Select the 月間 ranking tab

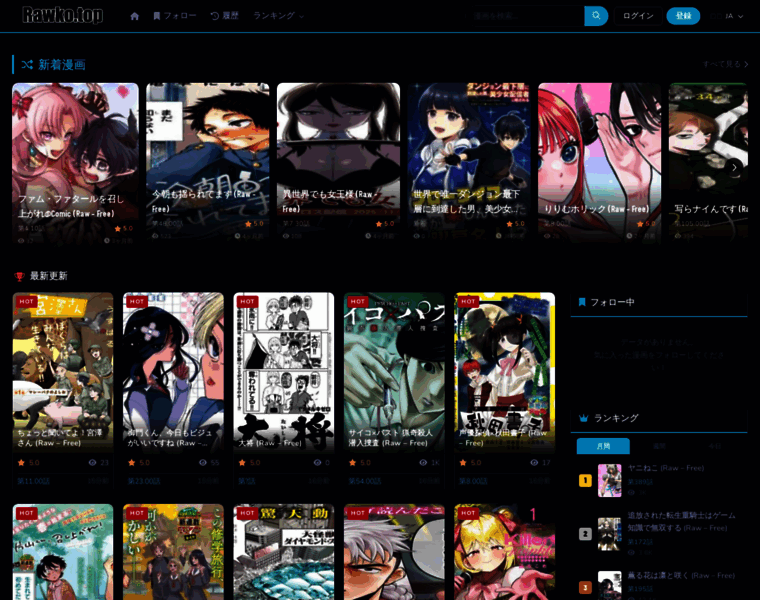pos(603,446)
